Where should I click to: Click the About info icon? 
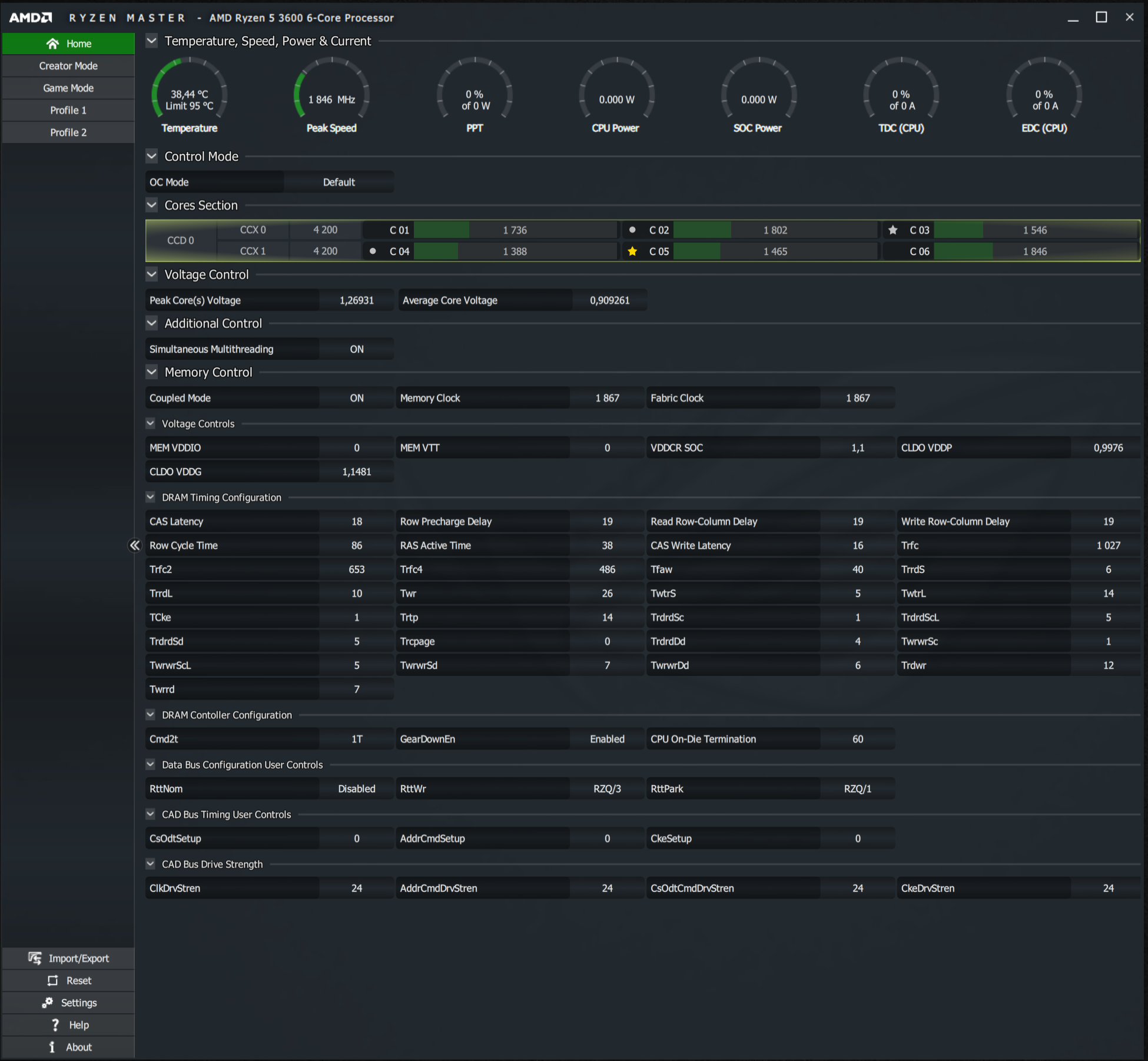click(52, 1047)
